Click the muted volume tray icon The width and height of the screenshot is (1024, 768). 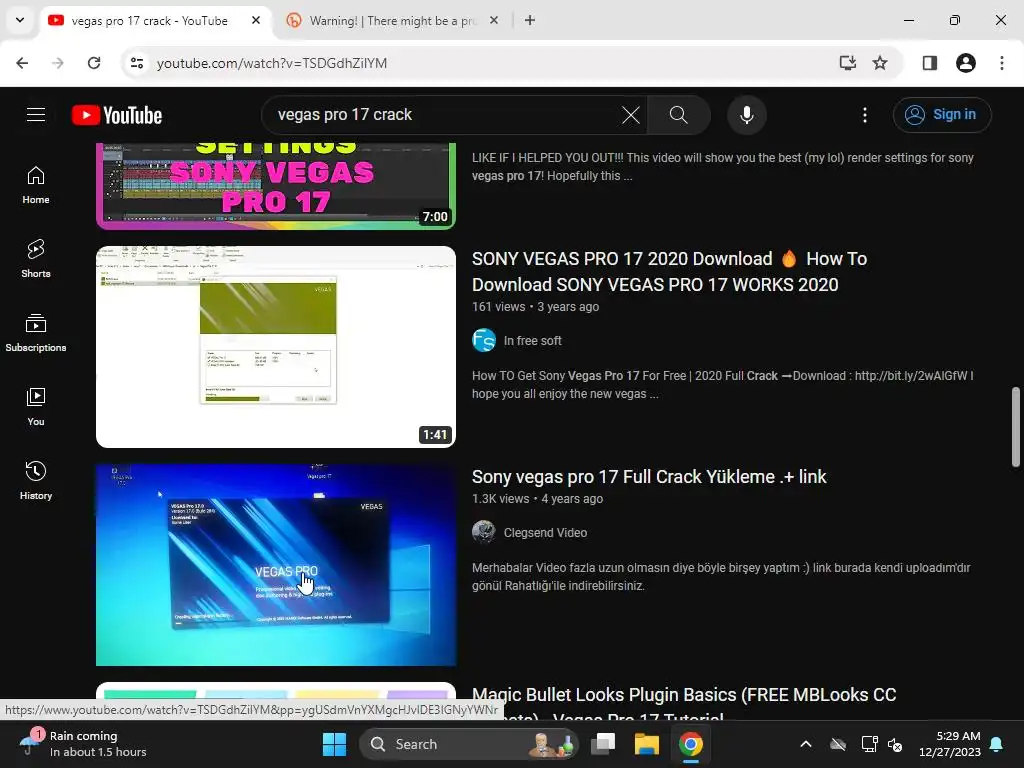point(895,744)
